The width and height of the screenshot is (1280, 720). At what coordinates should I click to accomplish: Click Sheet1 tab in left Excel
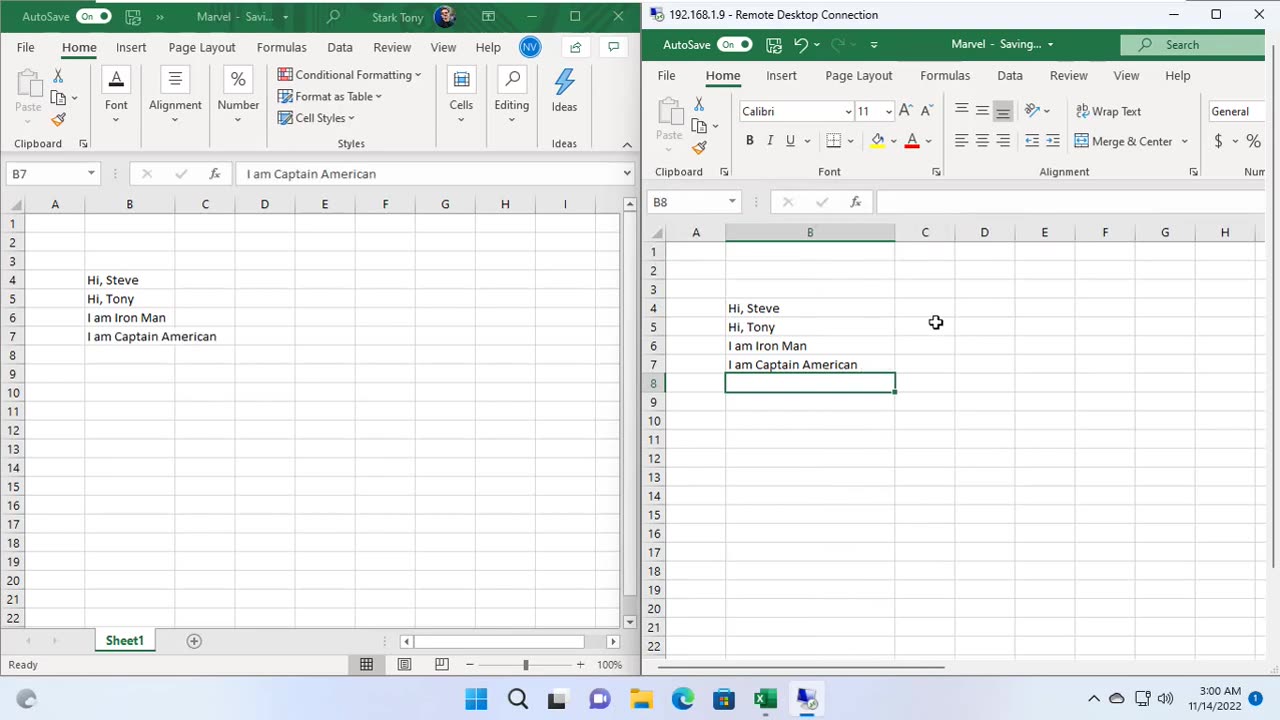click(125, 640)
